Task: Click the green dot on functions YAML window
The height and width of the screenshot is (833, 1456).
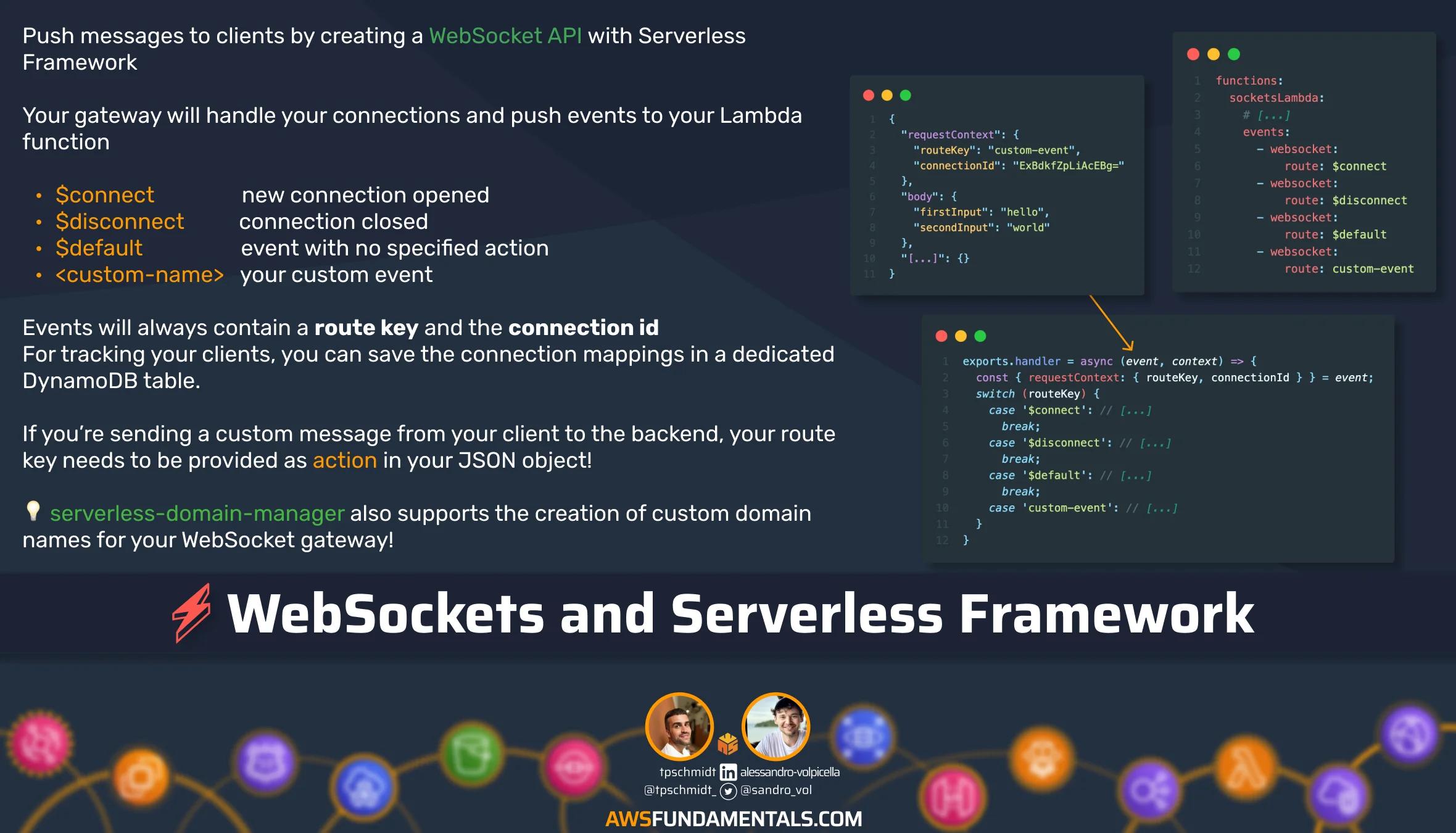Action: tap(1234, 54)
